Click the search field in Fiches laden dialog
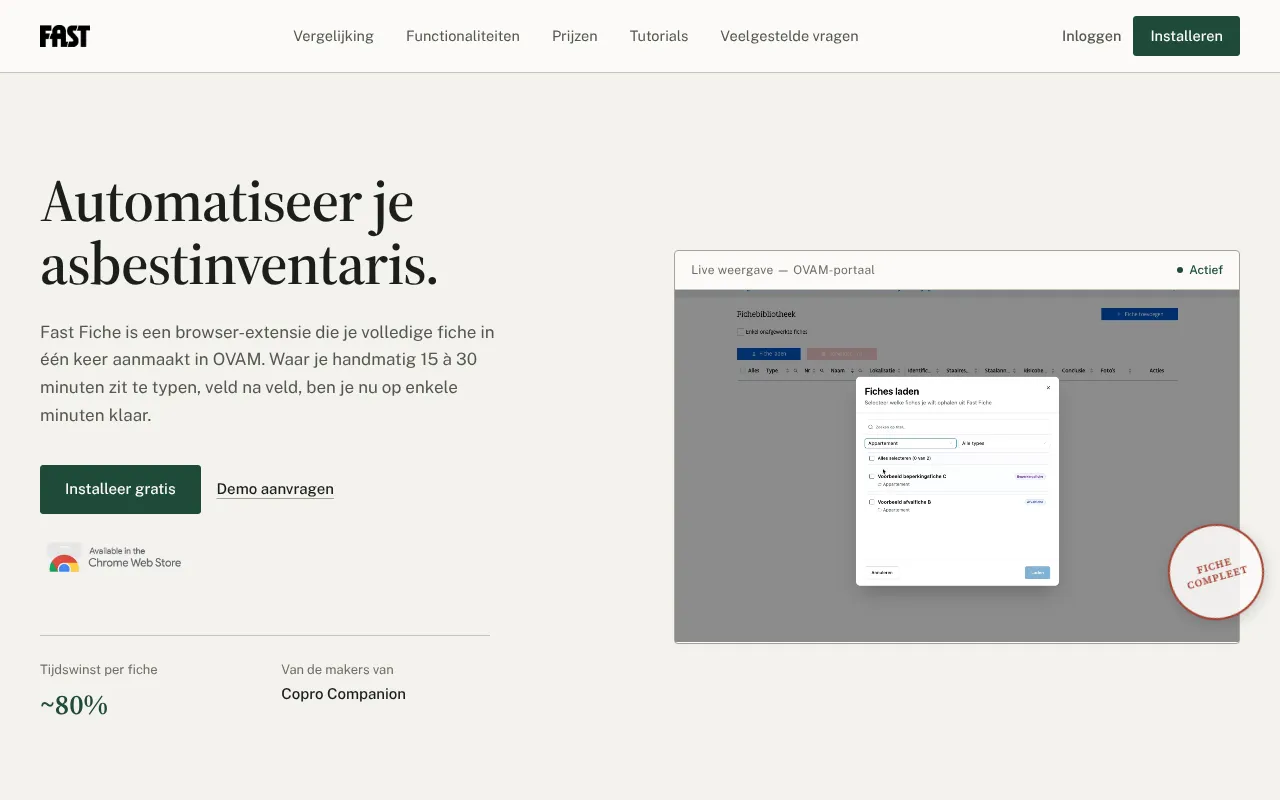 957,427
